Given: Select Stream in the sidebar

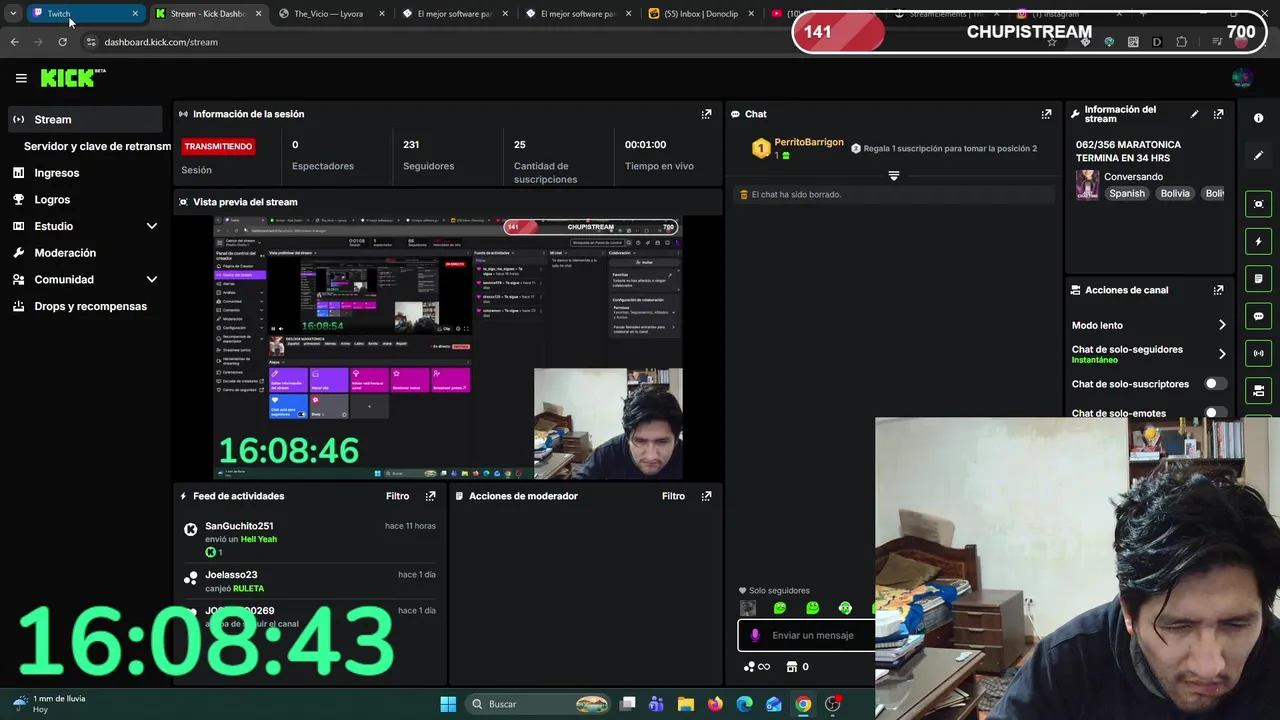Looking at the screenshot, I should [x=83, y=119].
